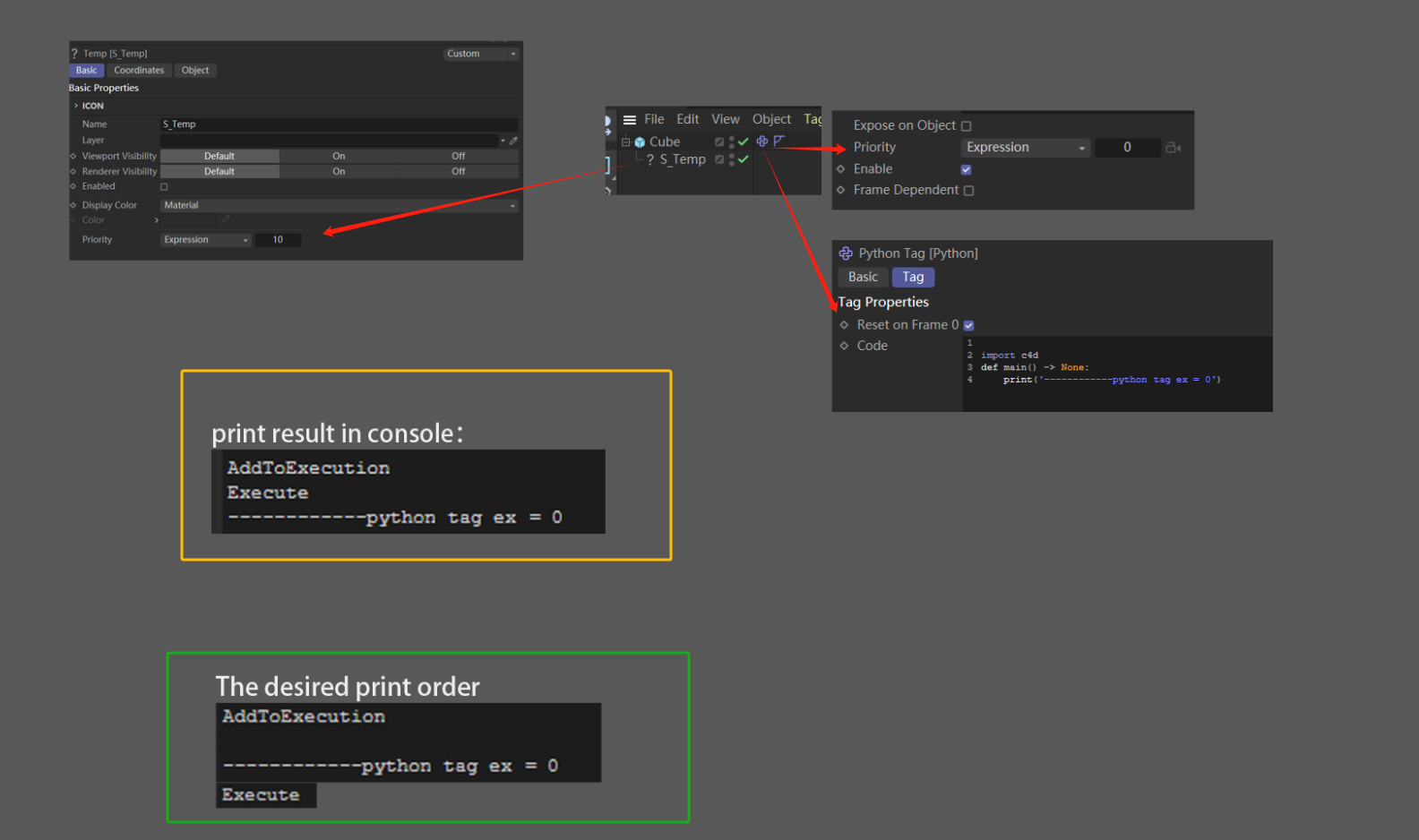Click the camera-dependent icon beside priority value

coord(1173,148)
